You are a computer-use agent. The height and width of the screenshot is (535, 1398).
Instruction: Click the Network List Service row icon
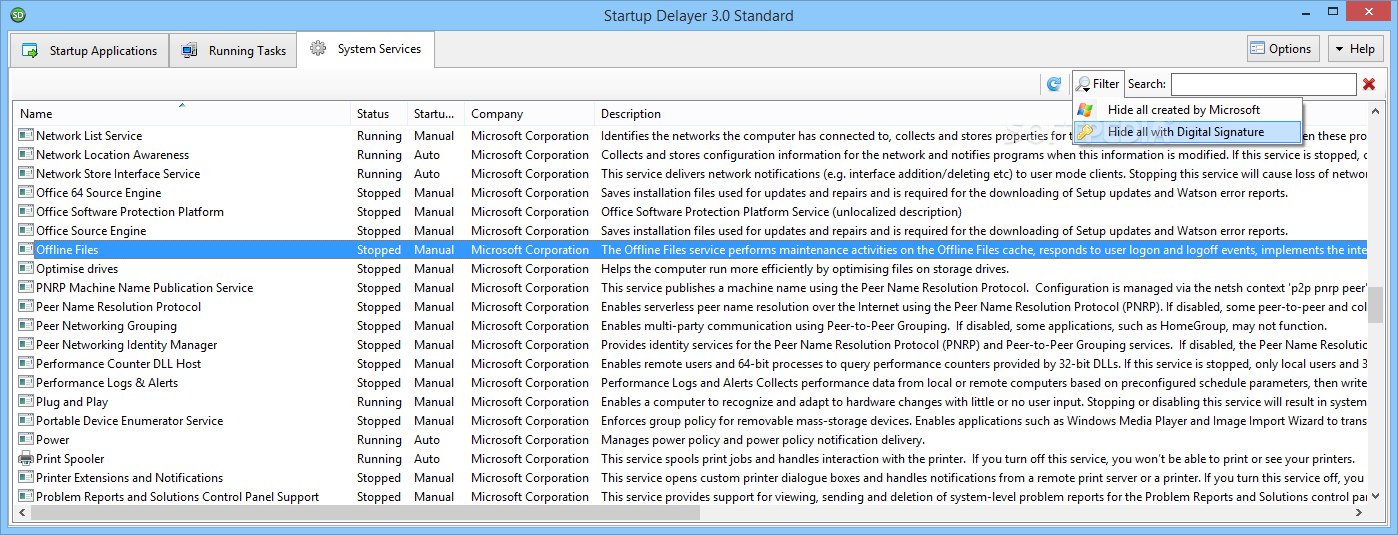click(26, 135)
